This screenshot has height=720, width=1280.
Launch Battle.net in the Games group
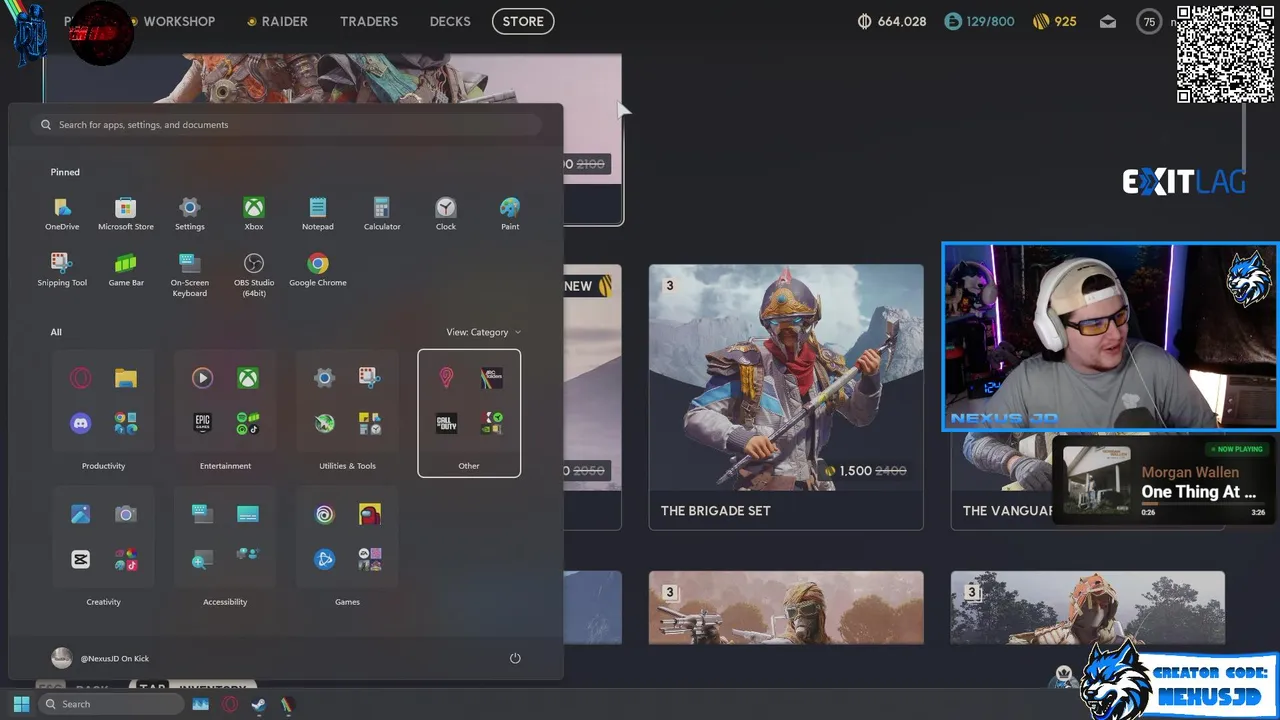pos(325,559)
